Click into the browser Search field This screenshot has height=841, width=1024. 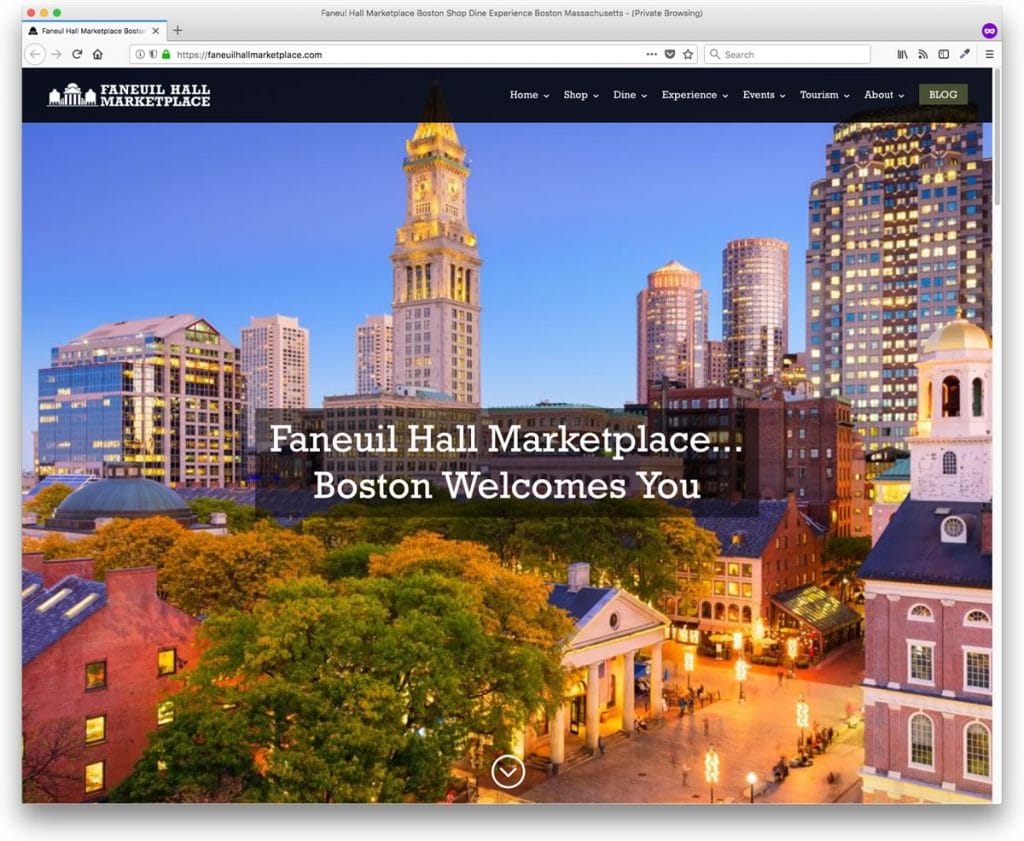[787, 54]
